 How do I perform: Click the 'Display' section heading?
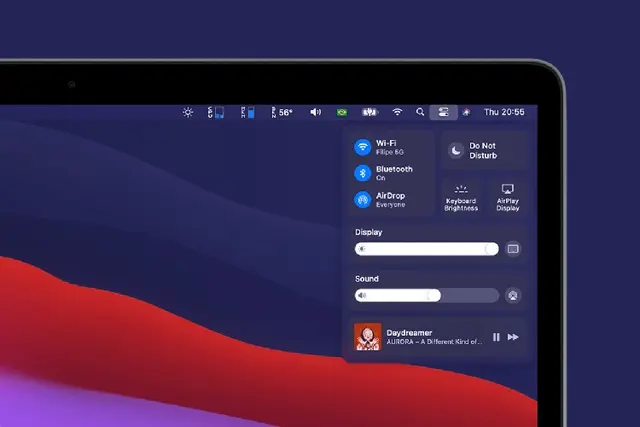click(369, 232)
